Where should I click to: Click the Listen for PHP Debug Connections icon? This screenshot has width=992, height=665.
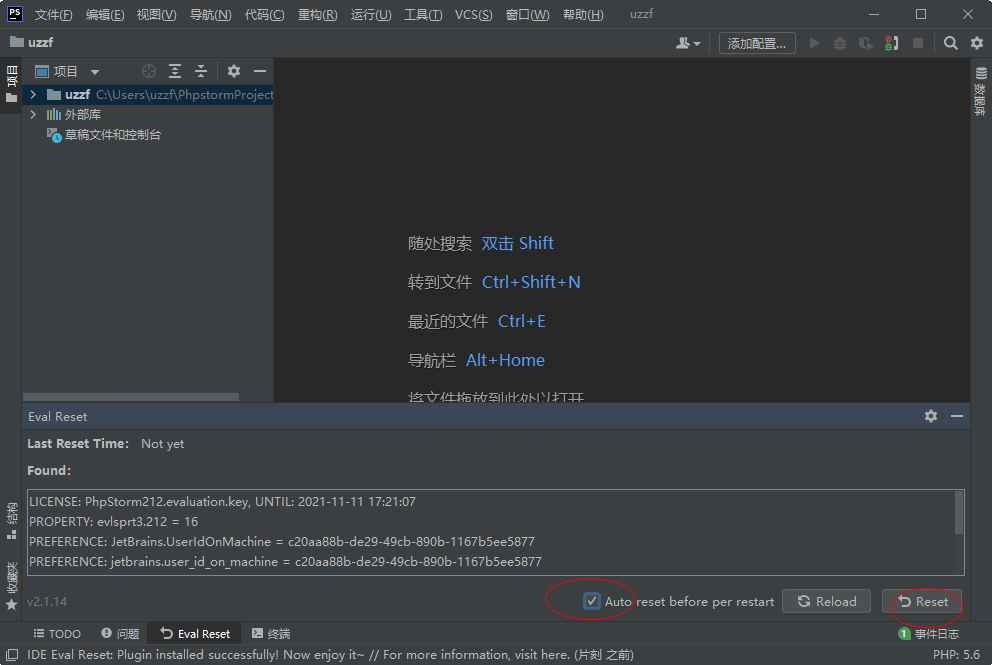tap(891, 43)
